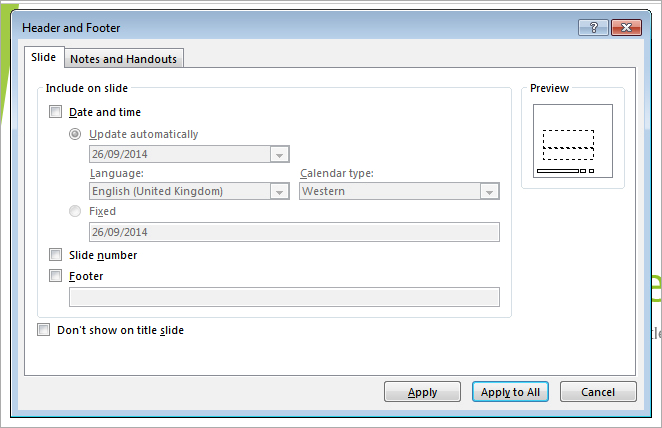Screen dimensions: 662x428
Task: Switch to the Notes and Handouts tab
Action: tap(124, 59)
